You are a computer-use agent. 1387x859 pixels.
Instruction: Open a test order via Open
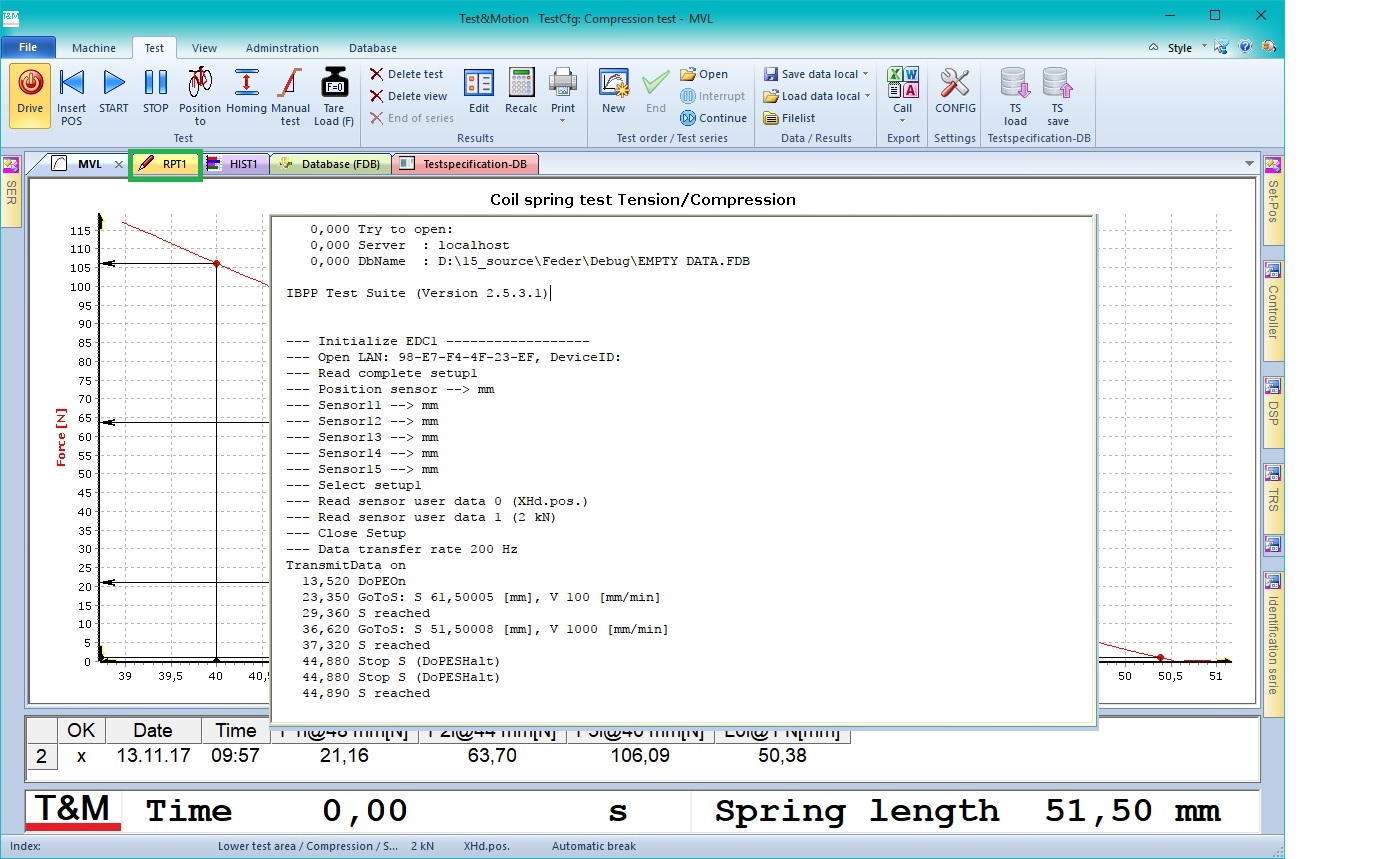(704, 74)
